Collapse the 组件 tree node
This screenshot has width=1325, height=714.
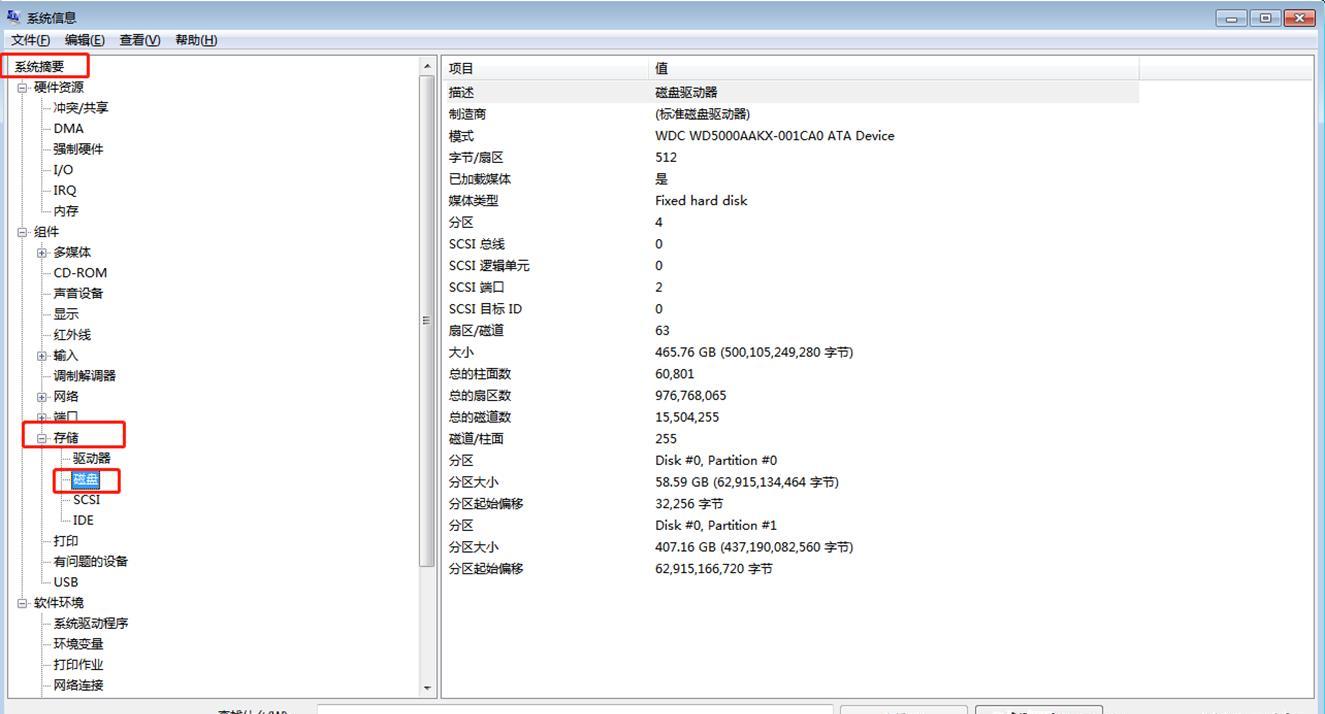[22, 231]
